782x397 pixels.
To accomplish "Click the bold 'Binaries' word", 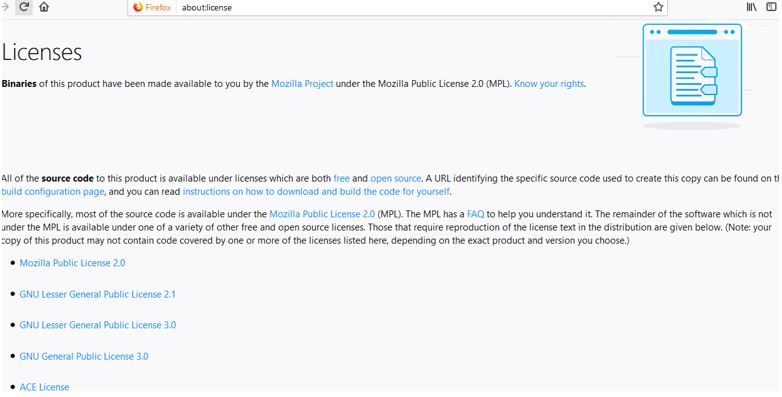I will tap(19, 84).
